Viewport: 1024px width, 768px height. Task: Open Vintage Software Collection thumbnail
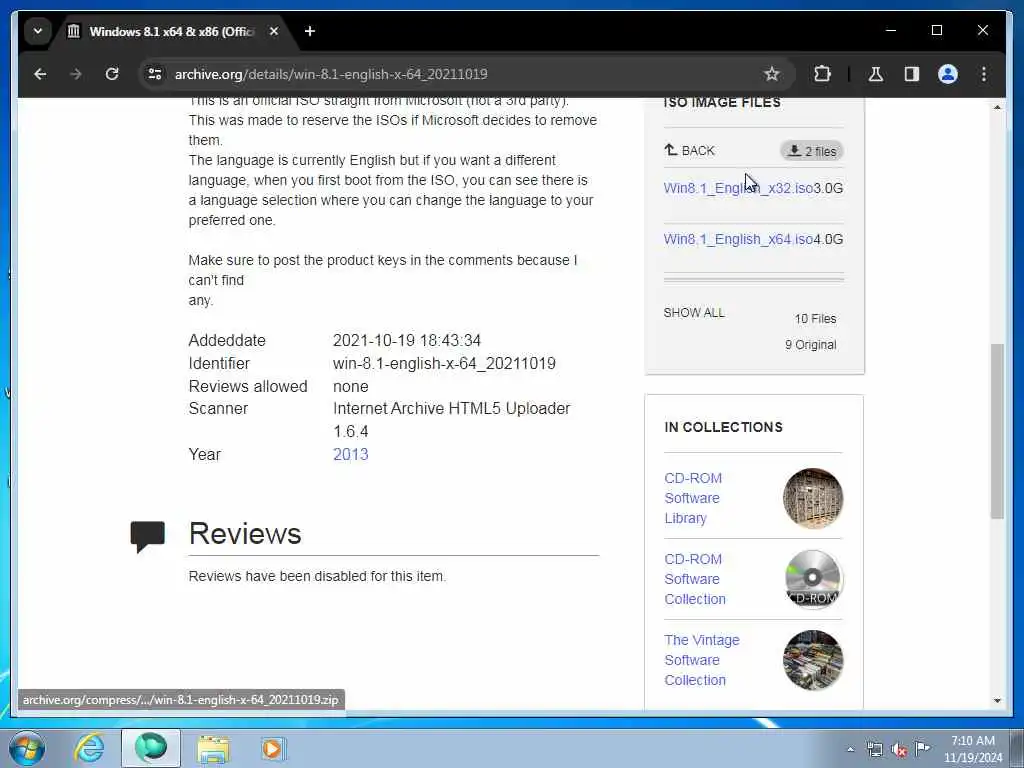812,660
